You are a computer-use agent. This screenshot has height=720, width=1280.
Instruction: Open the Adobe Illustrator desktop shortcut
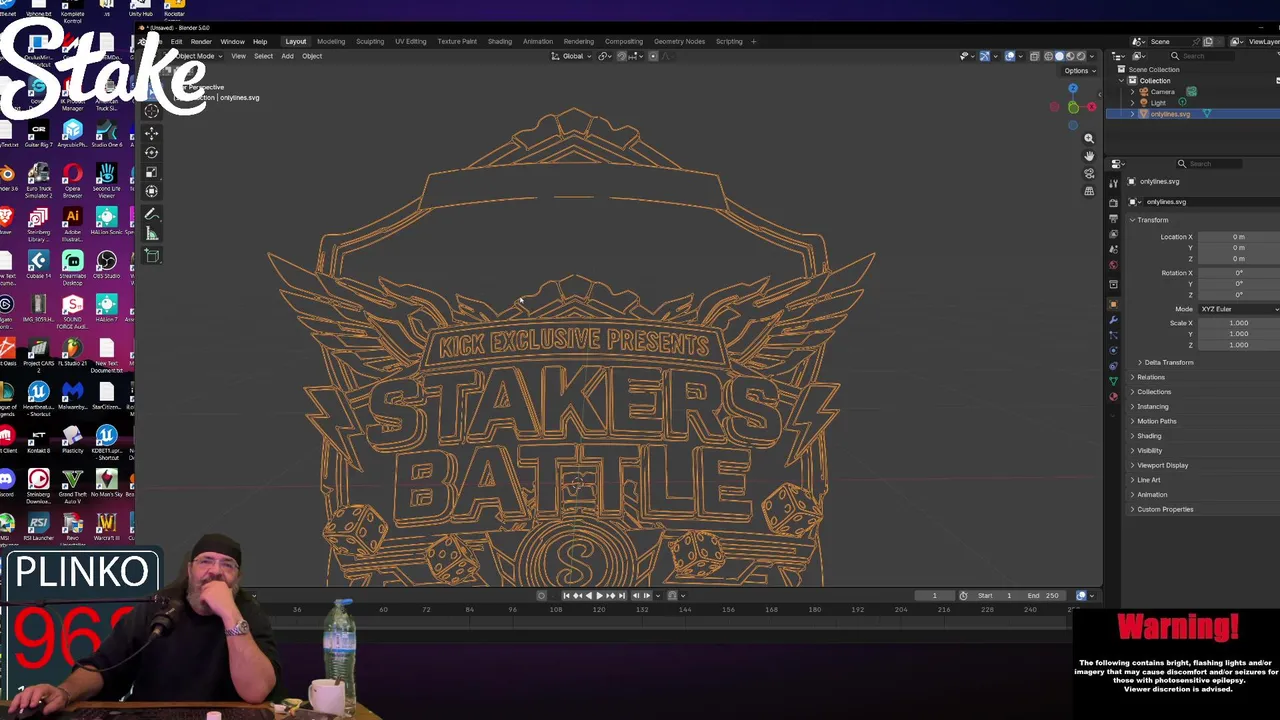point(72,220)
